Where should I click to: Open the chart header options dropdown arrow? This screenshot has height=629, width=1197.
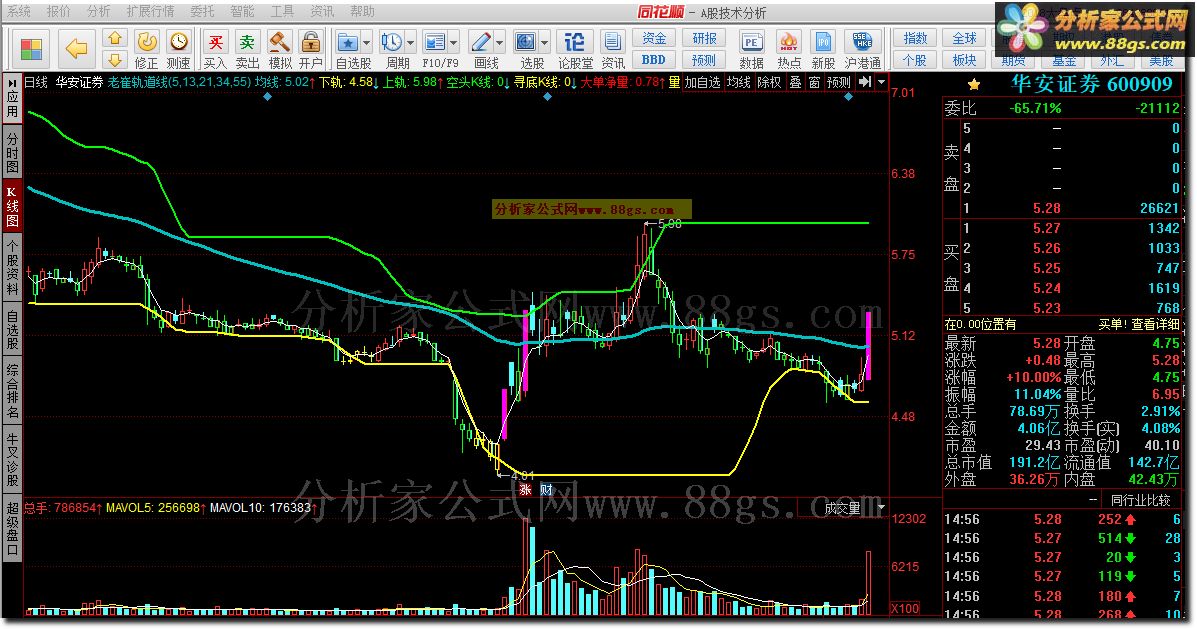pos(882,82)
